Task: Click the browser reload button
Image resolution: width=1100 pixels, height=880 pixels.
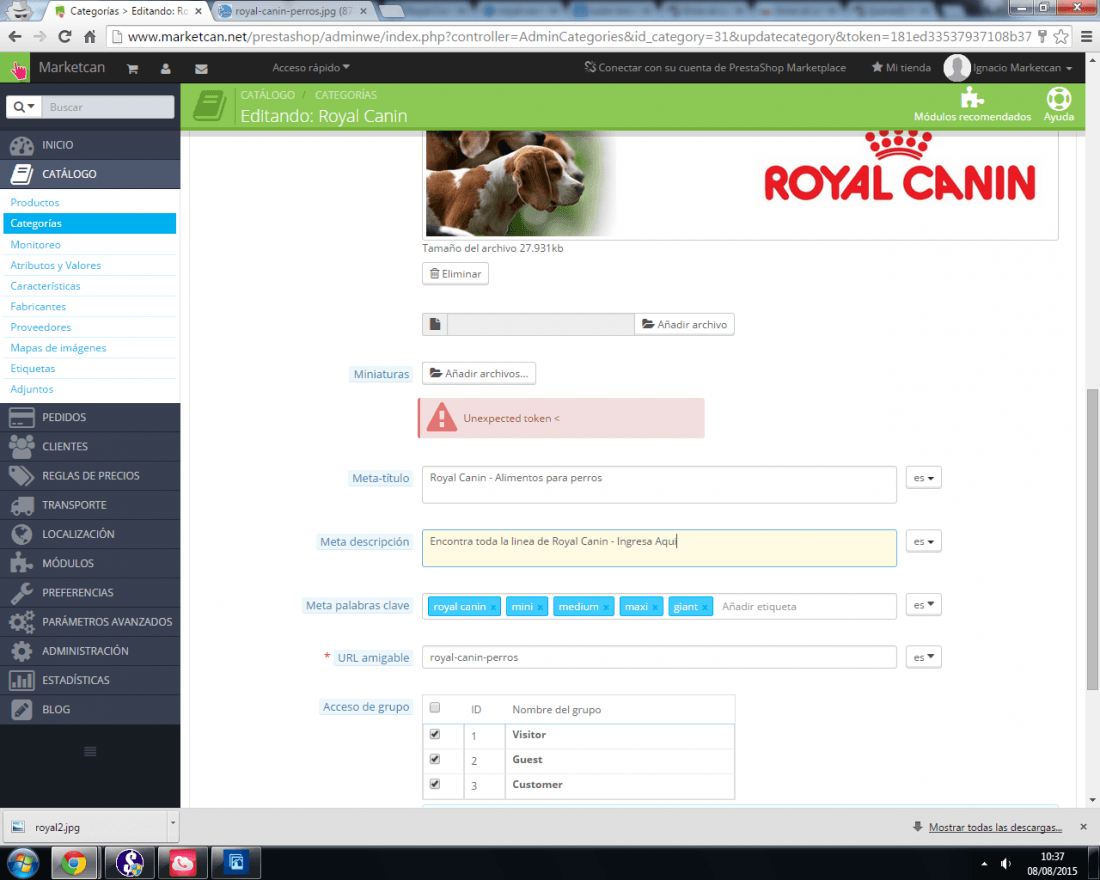Action: click(65, 36)
